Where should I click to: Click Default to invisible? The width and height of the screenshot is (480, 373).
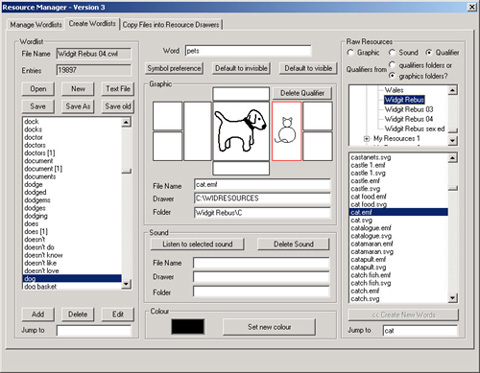241,68
